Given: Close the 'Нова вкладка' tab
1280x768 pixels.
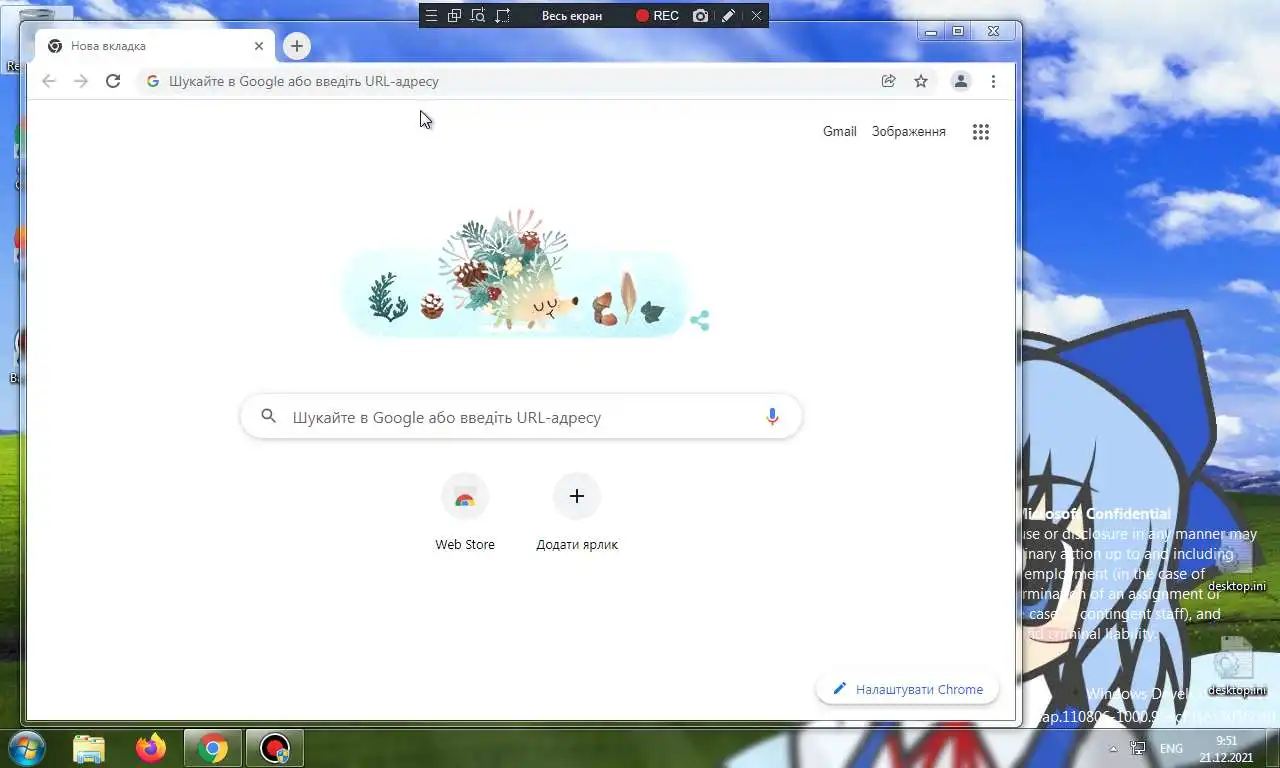Looking at the screenshot, I should point(259,46).
